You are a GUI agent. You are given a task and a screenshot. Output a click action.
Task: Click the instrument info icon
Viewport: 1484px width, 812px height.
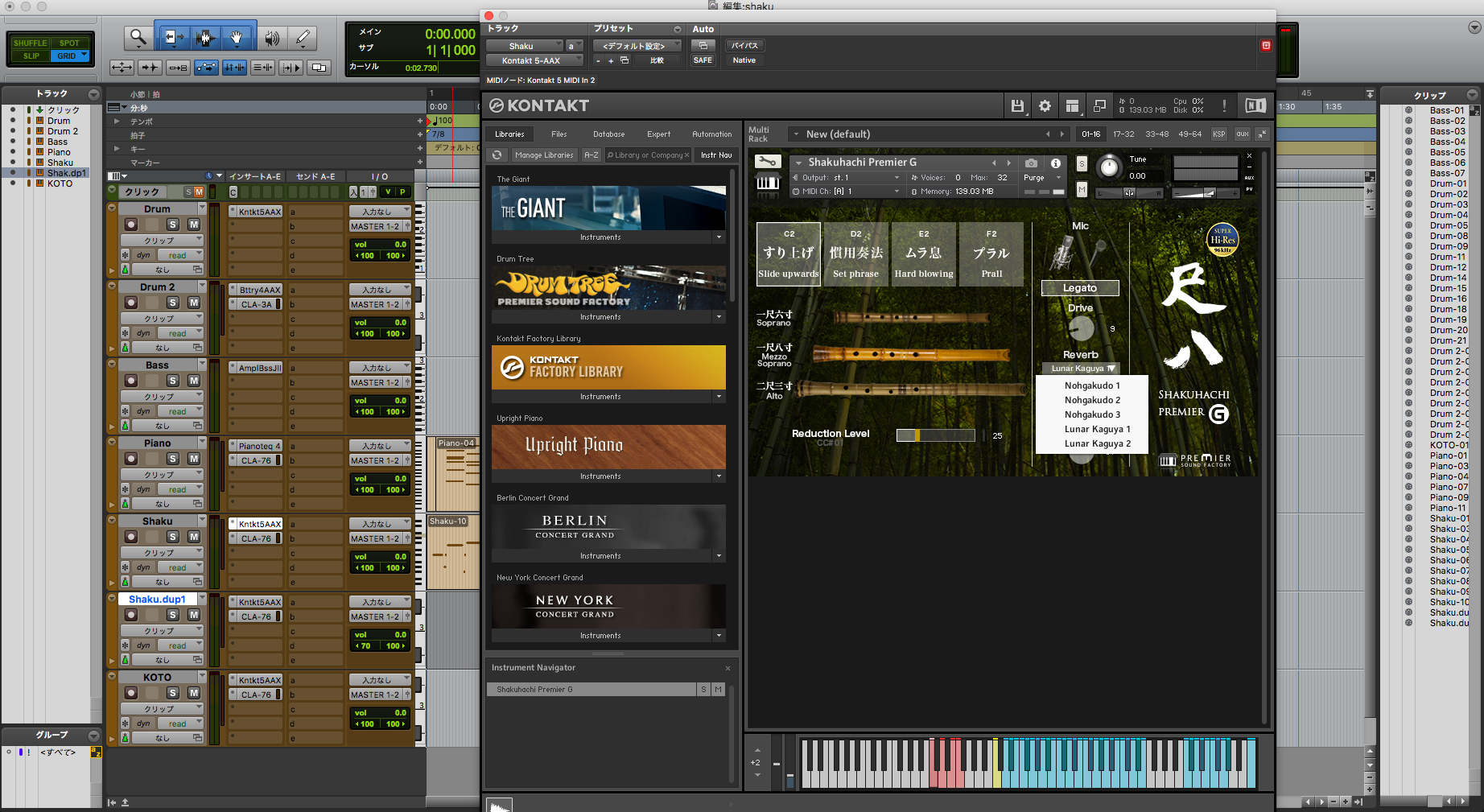(1056, 163)
